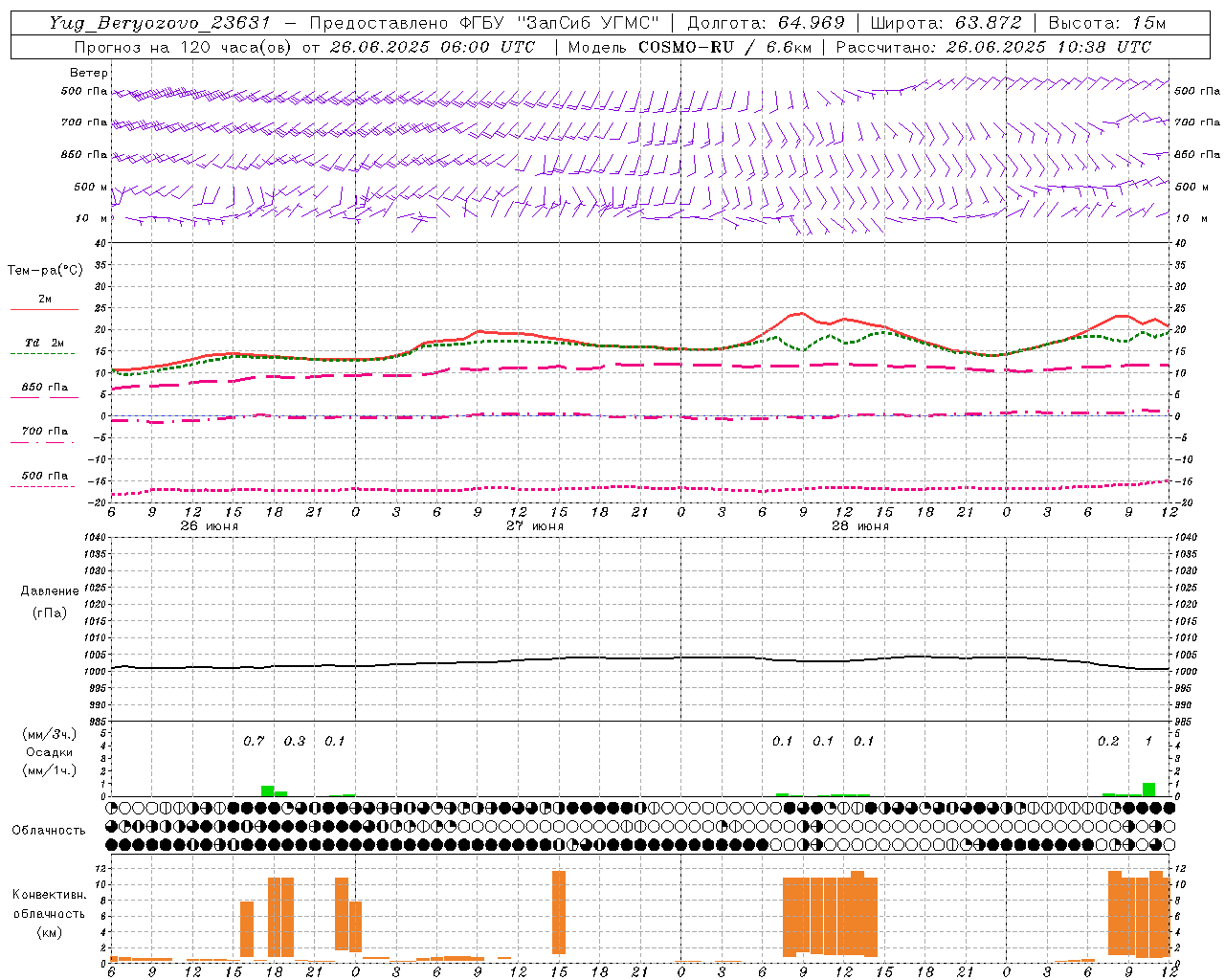Click the 28 июня date label
This screenshot has width=1225, height=980.
859,526
